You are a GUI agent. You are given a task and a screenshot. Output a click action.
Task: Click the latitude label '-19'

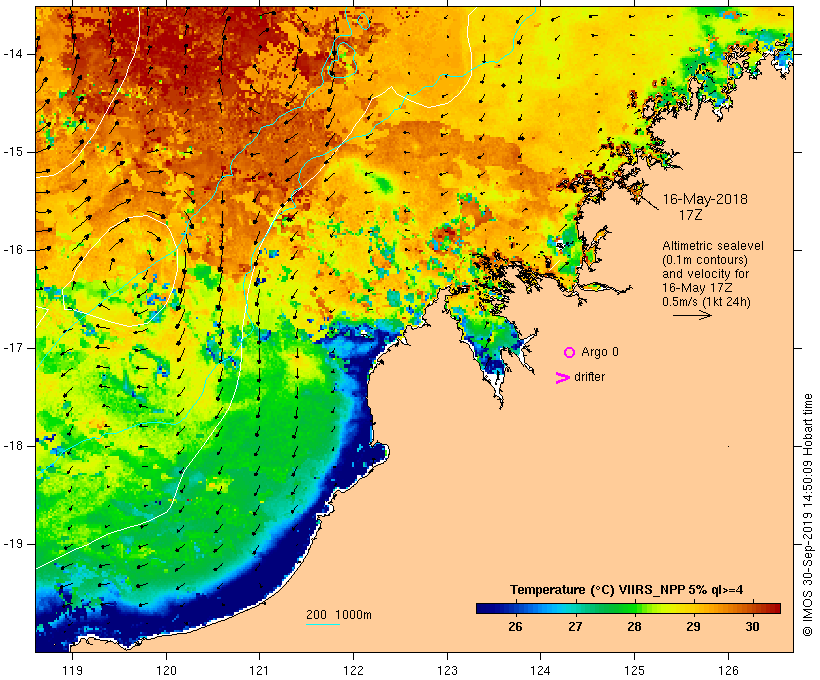[x=13, y=544]
